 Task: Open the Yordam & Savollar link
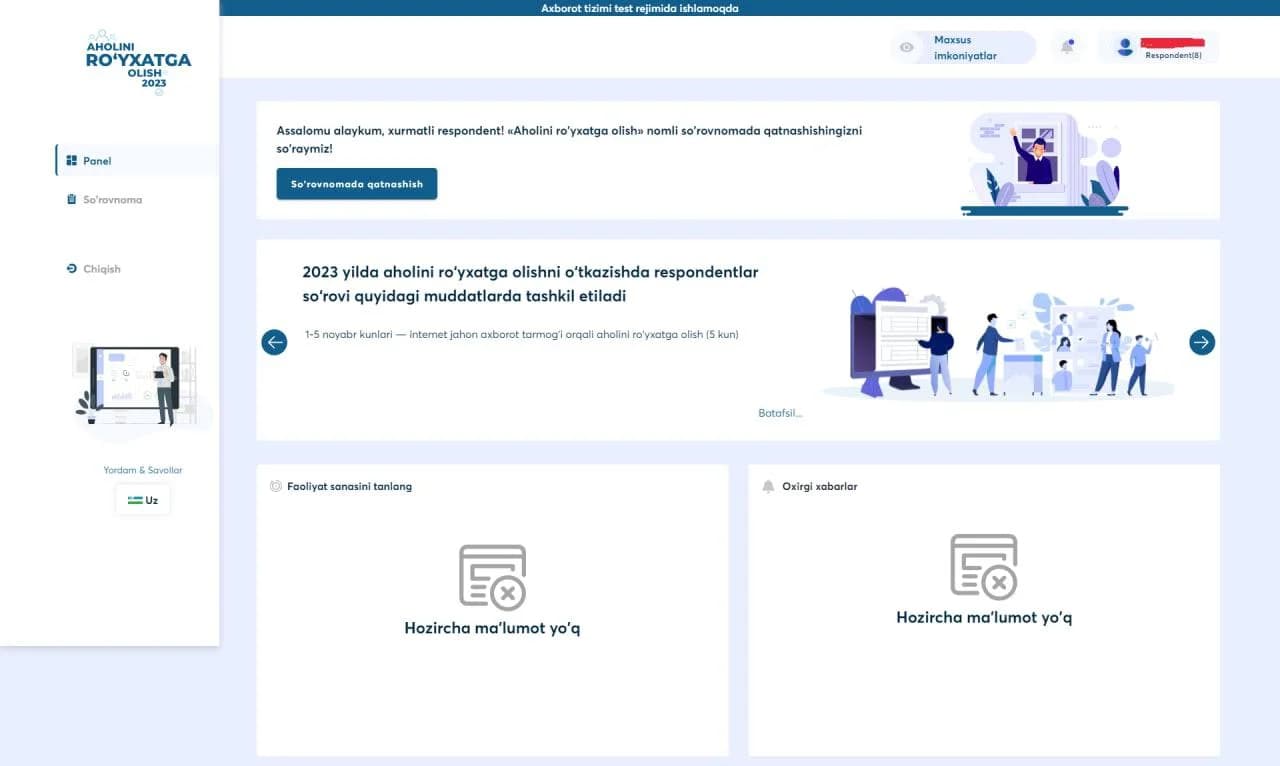click(x=143, y=470)
